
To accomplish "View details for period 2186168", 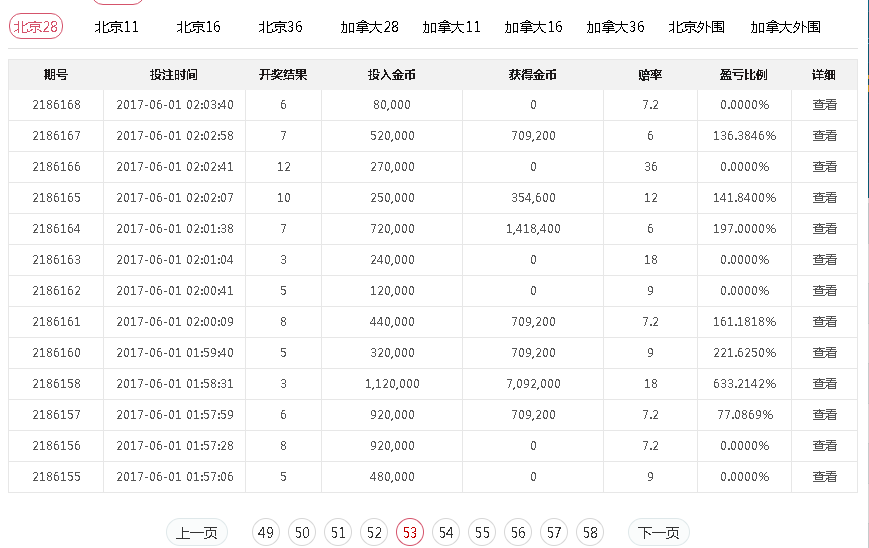I will (824, 105).
